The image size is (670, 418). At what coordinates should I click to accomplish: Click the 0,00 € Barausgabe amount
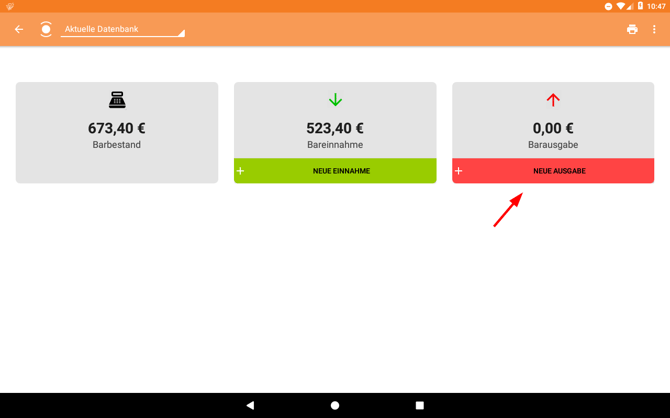tap(553, 128)
